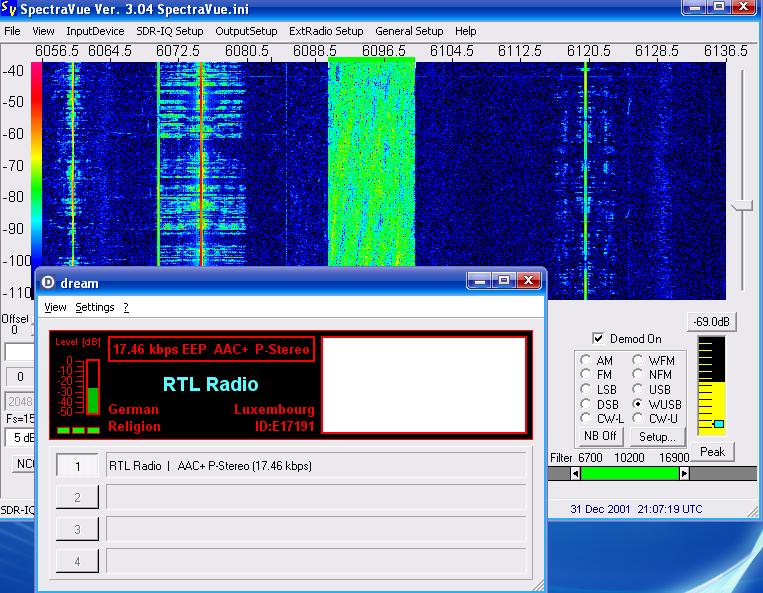
Task: Click the German language label
Action: 133,409
